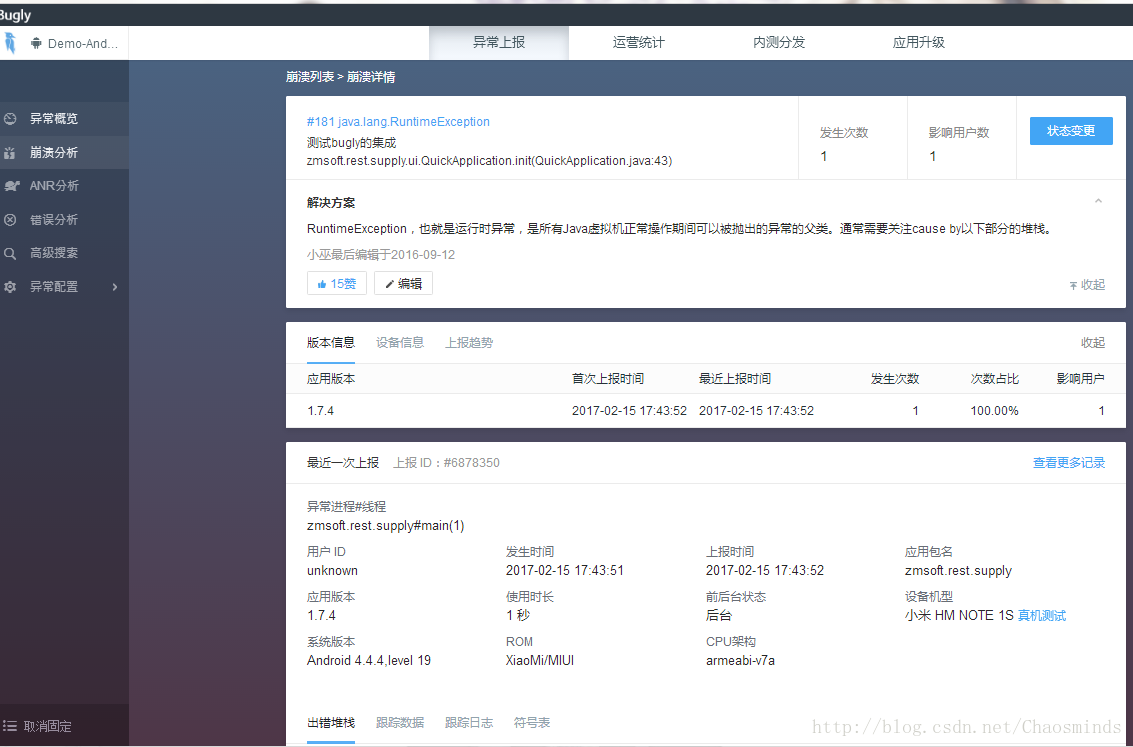1133x747 pixels.
Task: Open the 真机测试 link
Action: pos(1042,616)
